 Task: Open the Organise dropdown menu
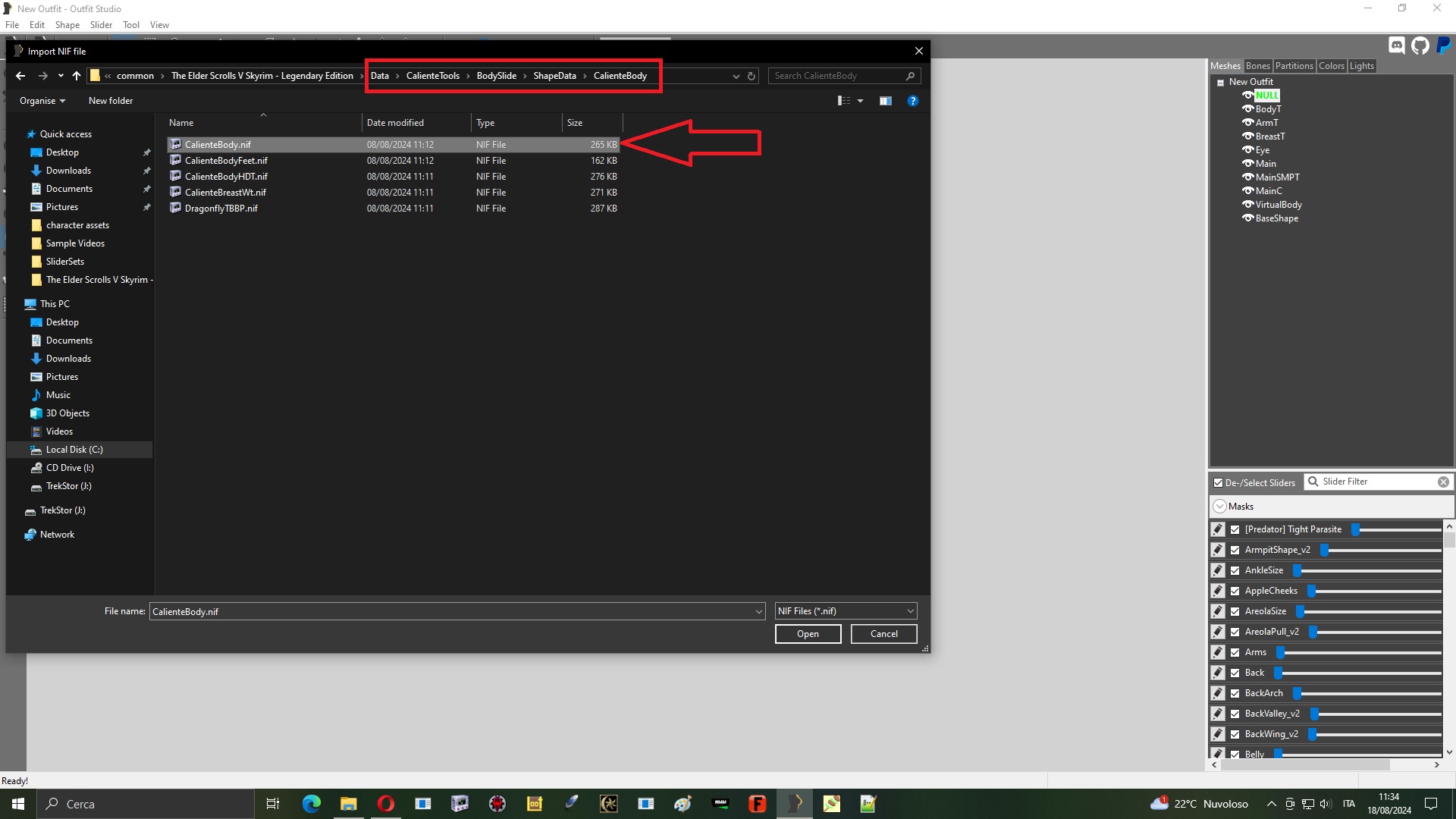(x=42, y=101)
